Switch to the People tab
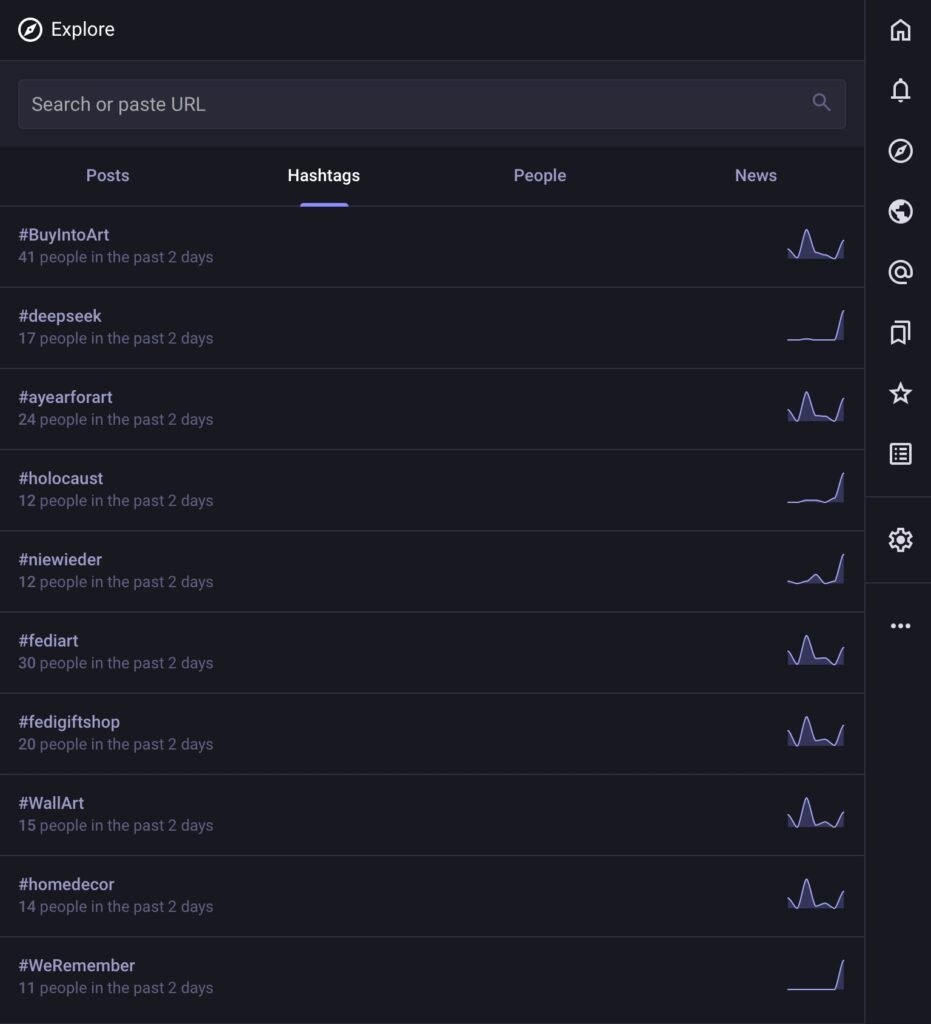 [x=539, y=176]
